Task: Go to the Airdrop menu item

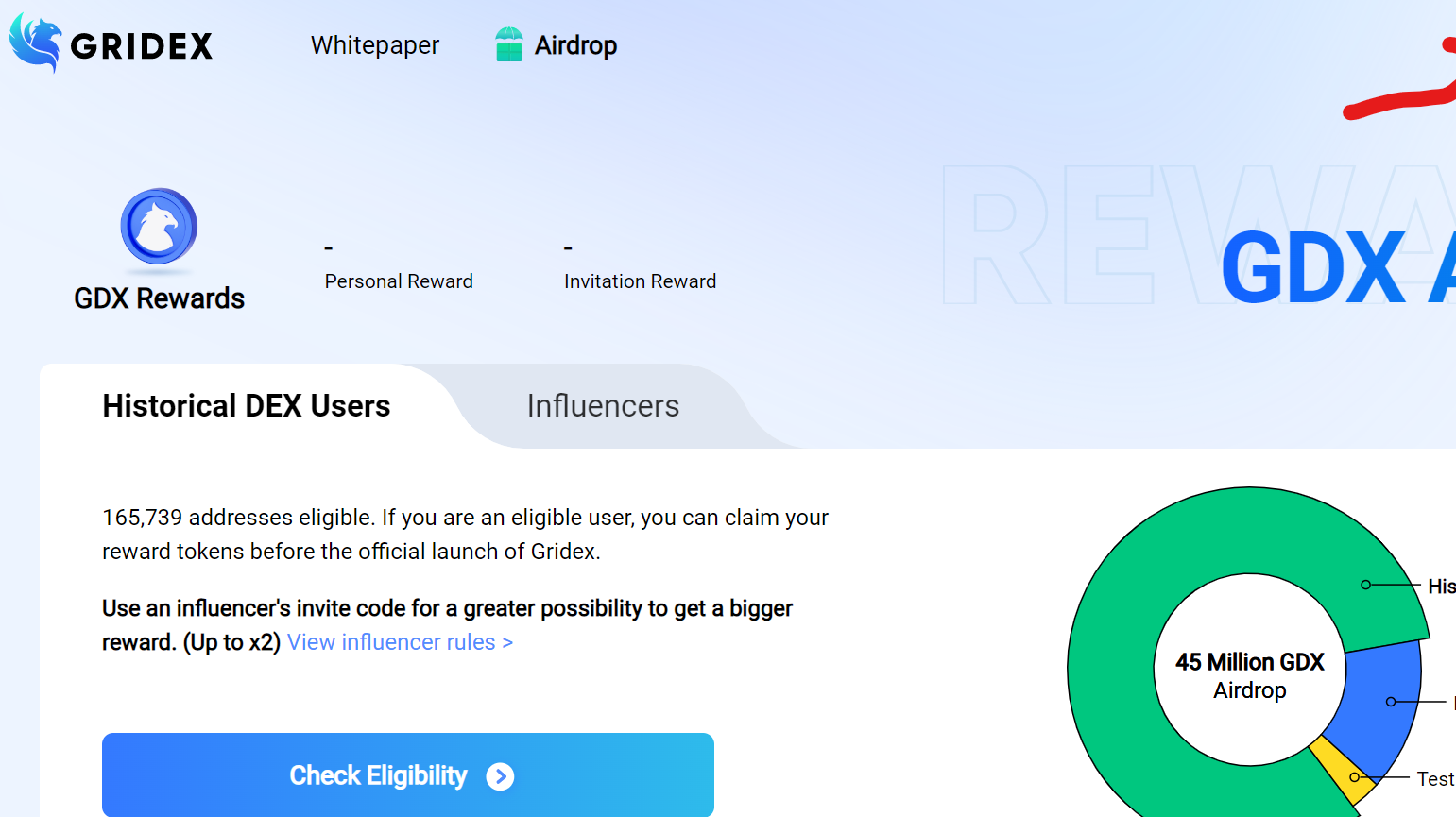Action: coord(575,45)
